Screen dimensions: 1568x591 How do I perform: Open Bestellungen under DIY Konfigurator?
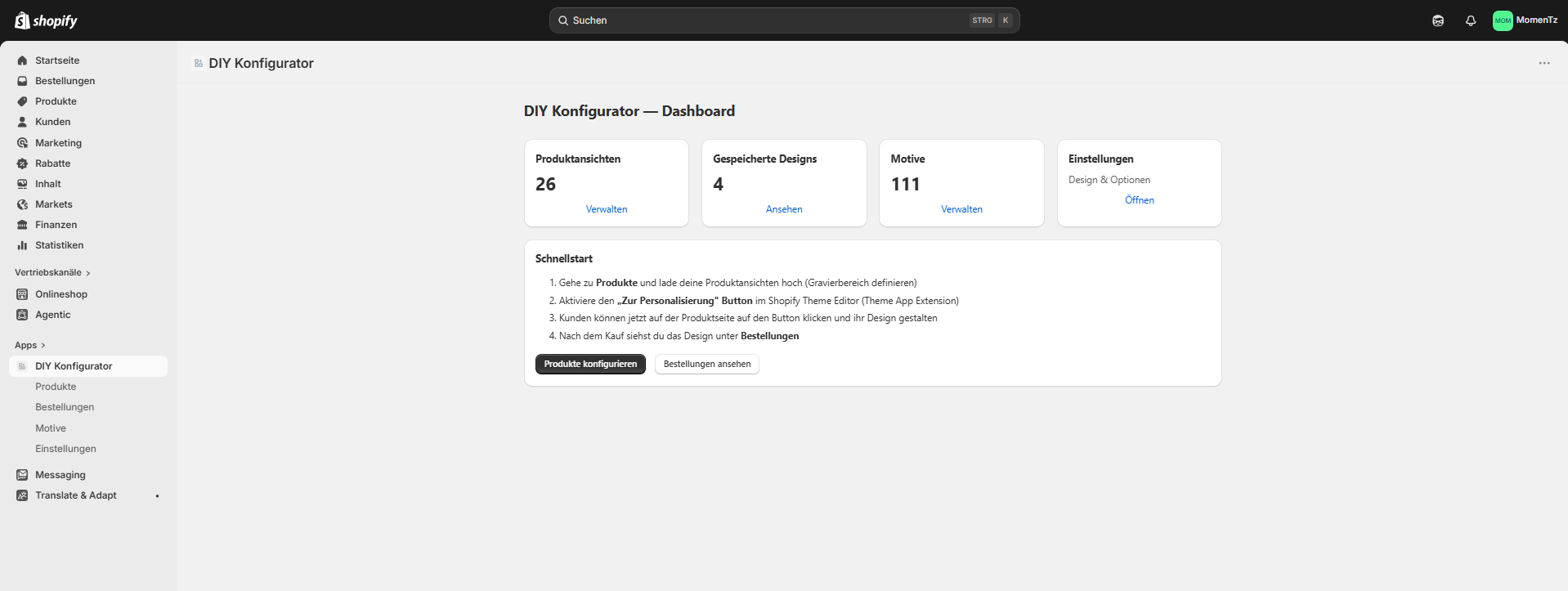click(x=65, y=407)
